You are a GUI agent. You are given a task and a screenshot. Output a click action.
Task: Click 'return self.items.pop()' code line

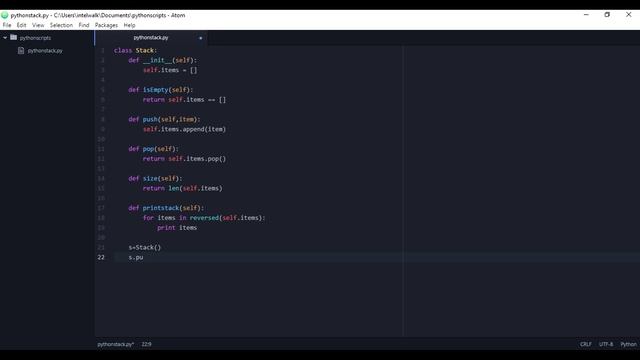(x=184, y=159)
